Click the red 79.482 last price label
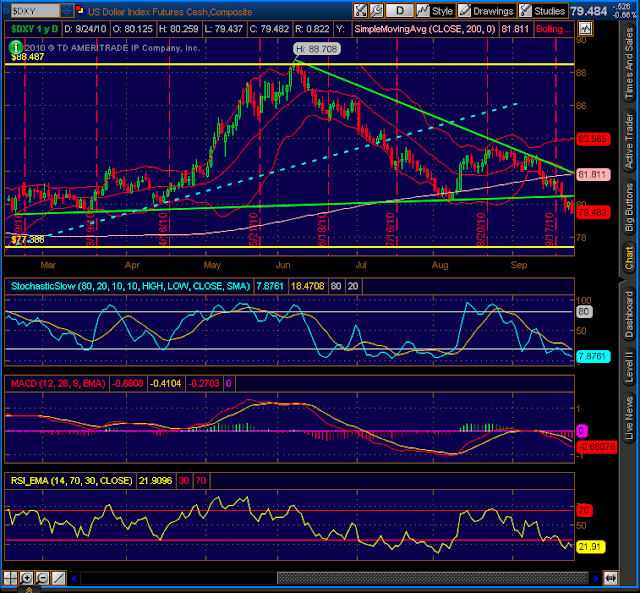Viewport: 640px width, 593px height. (x=593, y=212)
